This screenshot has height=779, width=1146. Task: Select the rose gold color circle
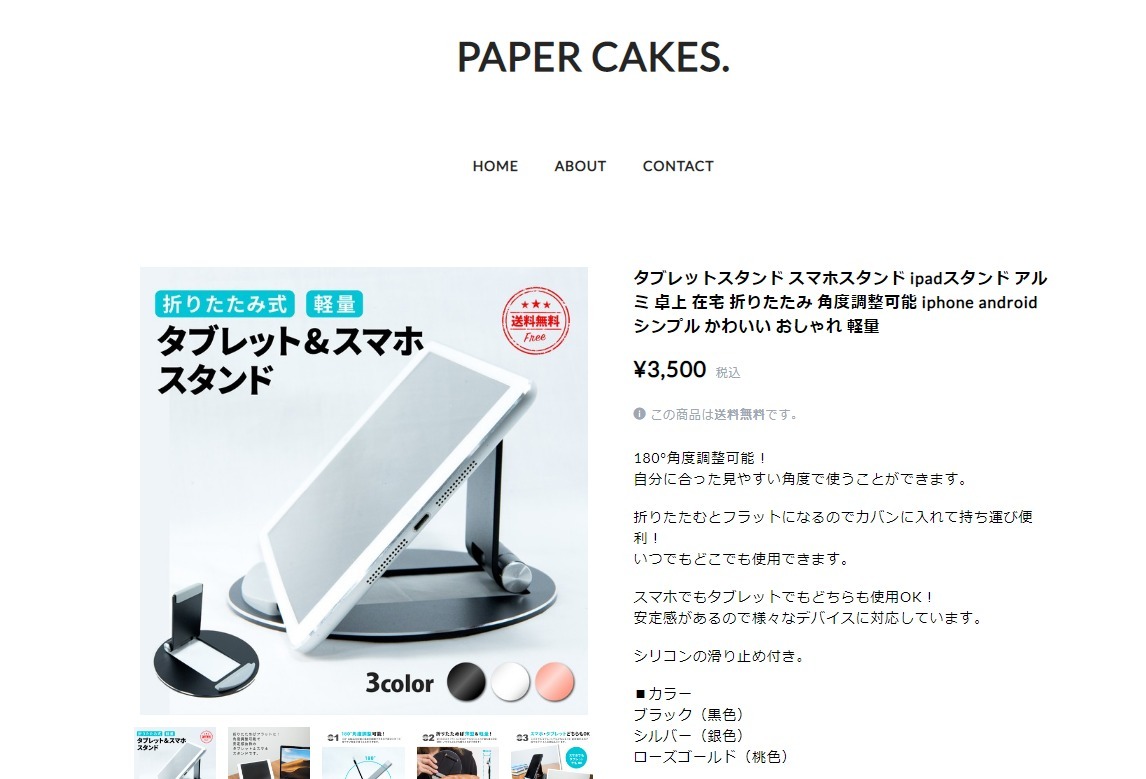(555, 681)
